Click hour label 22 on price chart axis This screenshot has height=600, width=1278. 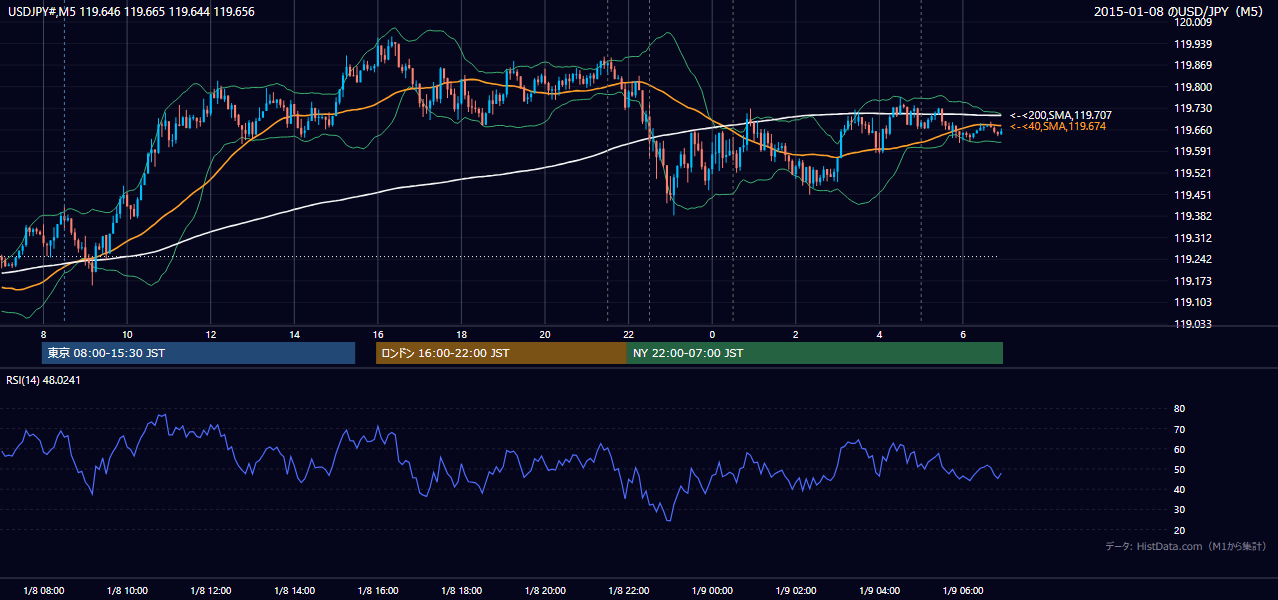[628, 334]
